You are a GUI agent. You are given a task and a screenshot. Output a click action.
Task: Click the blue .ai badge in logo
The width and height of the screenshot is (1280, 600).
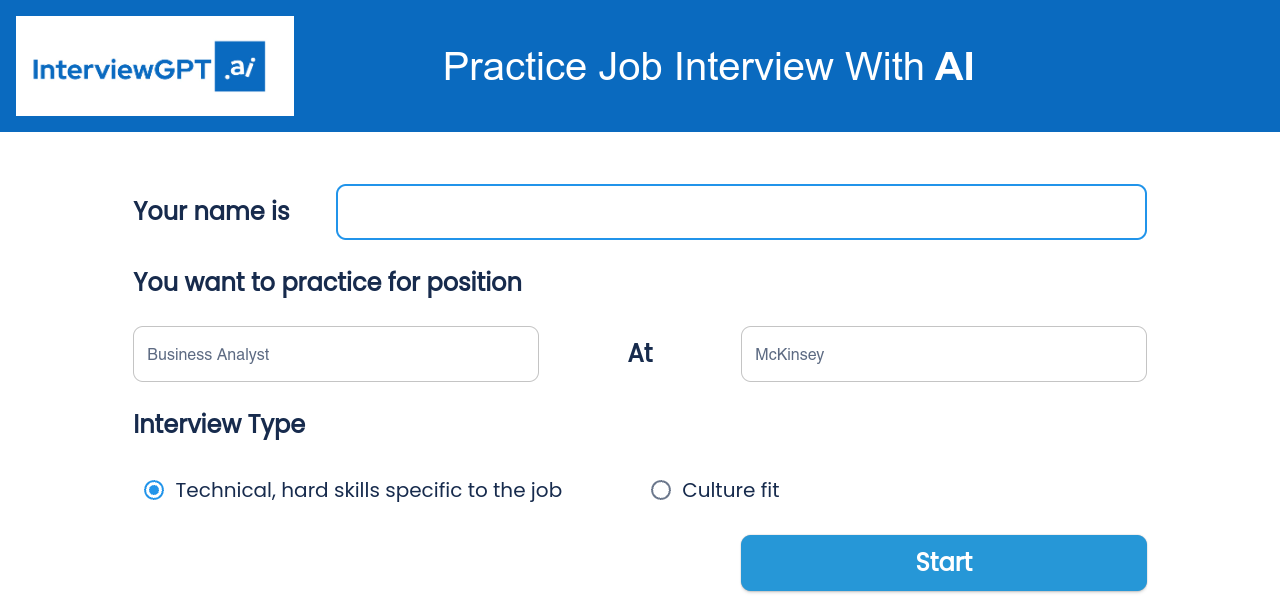[240, 66]
